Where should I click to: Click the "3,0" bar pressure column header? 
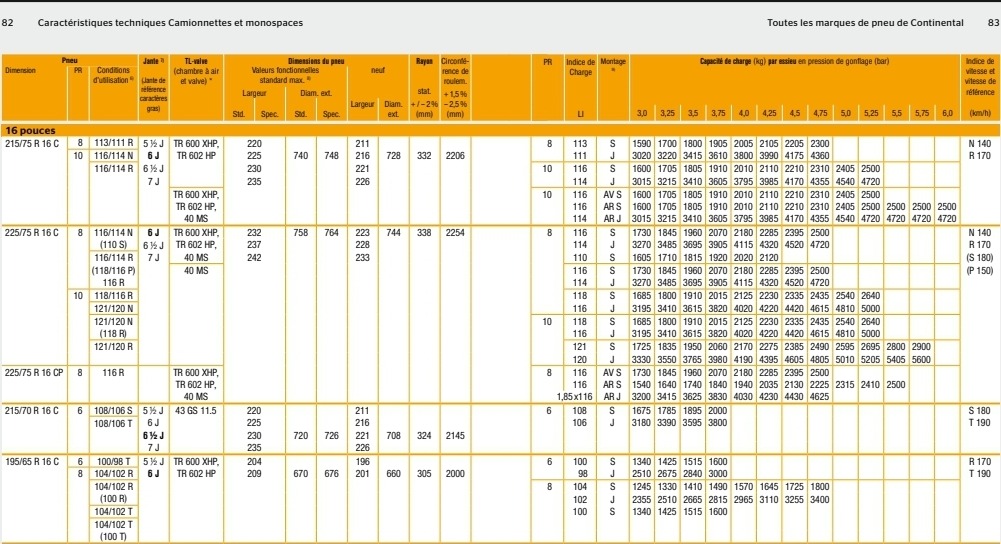[642, 114]
